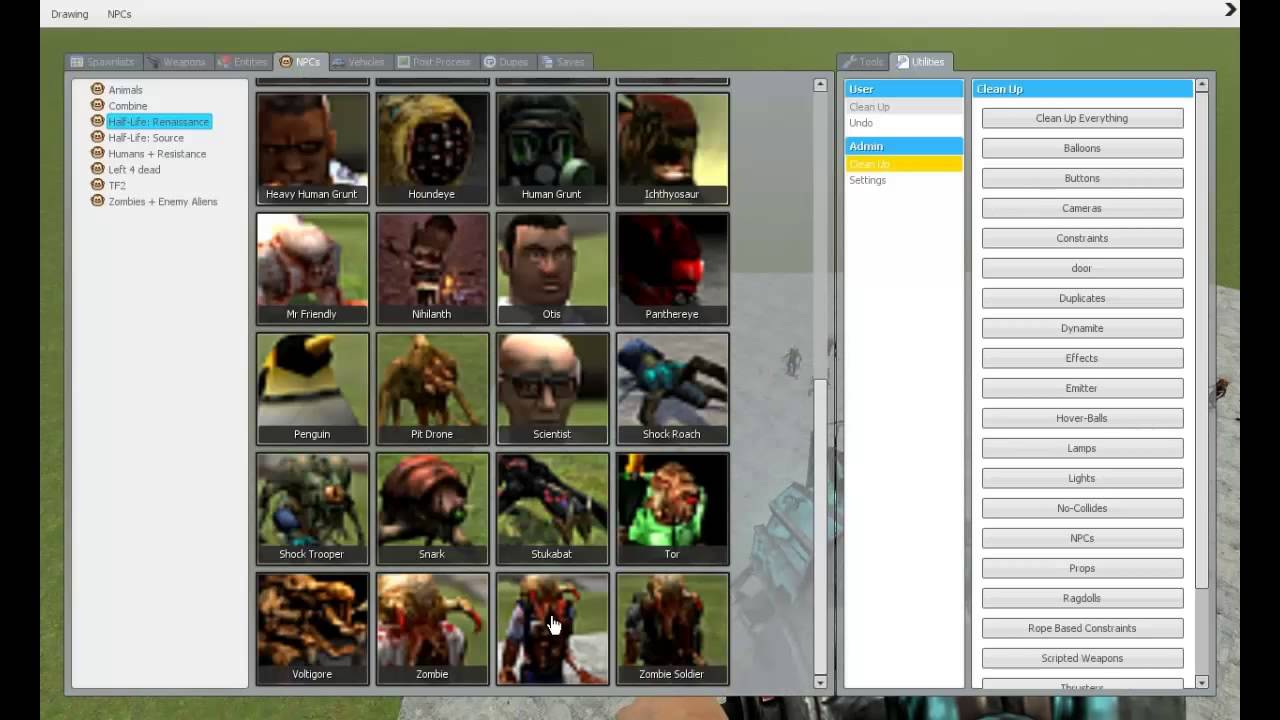1280x720 pixels.
Task: Clean up Hover-Balls
Action: [1082, 418]
